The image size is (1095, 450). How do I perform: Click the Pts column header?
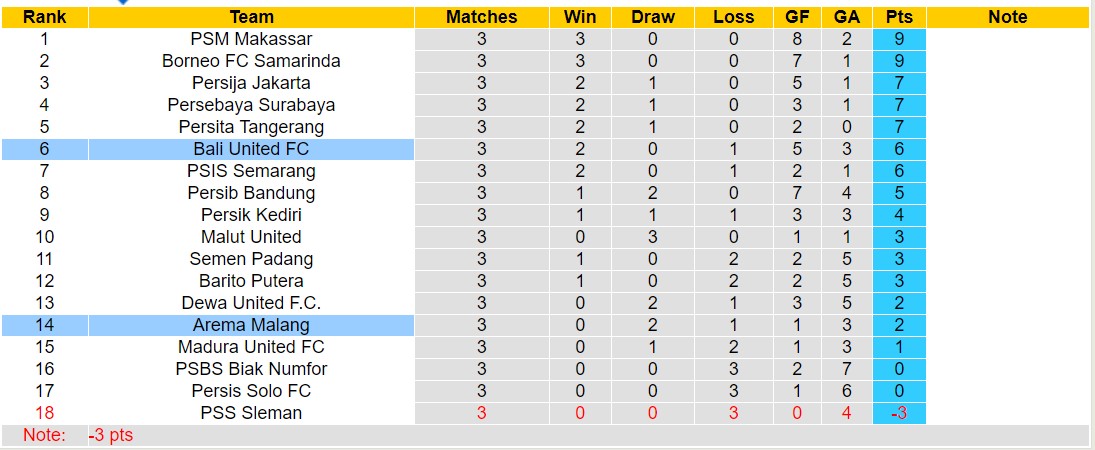[898, 17]
